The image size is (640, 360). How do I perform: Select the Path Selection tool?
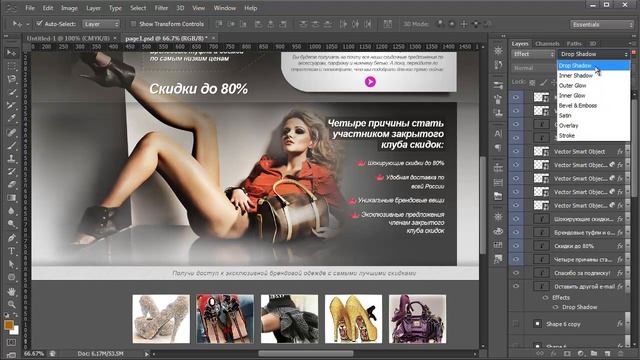11,264
